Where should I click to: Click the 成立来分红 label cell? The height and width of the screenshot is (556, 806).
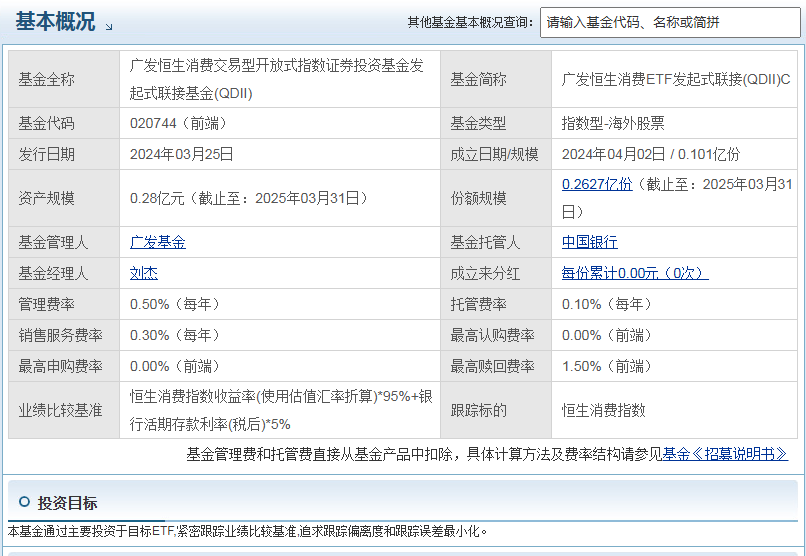[x=496, y=273]
